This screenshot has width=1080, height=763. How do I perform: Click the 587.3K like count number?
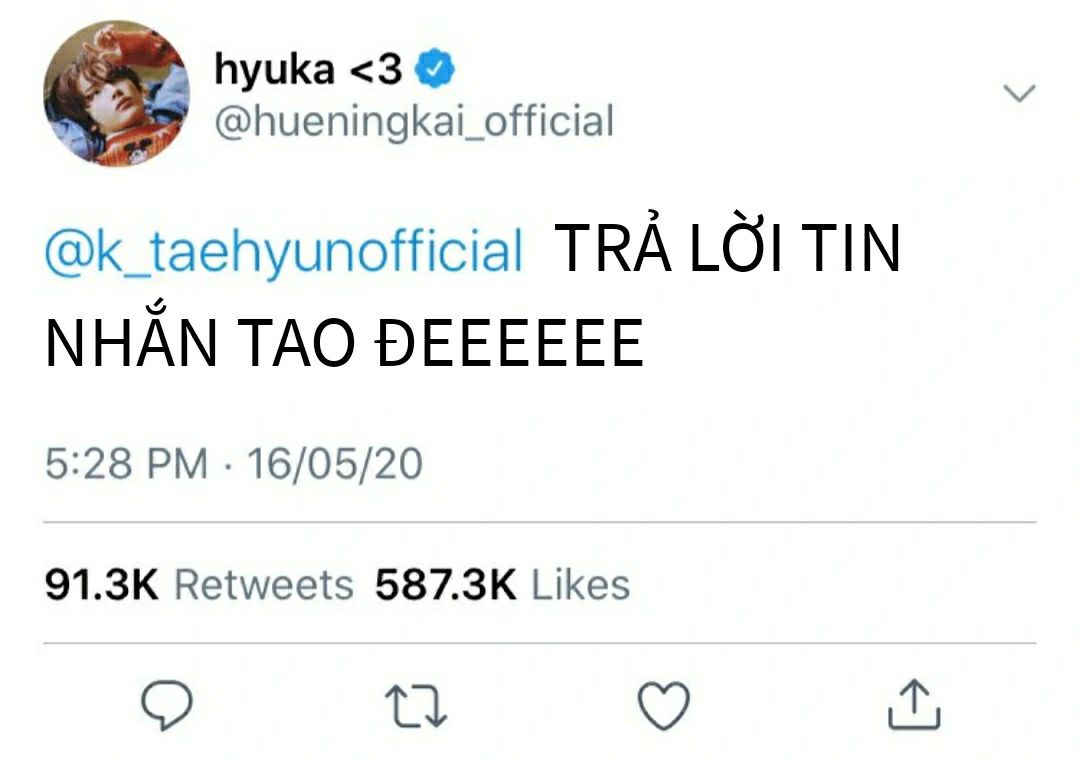coord(446,585)
